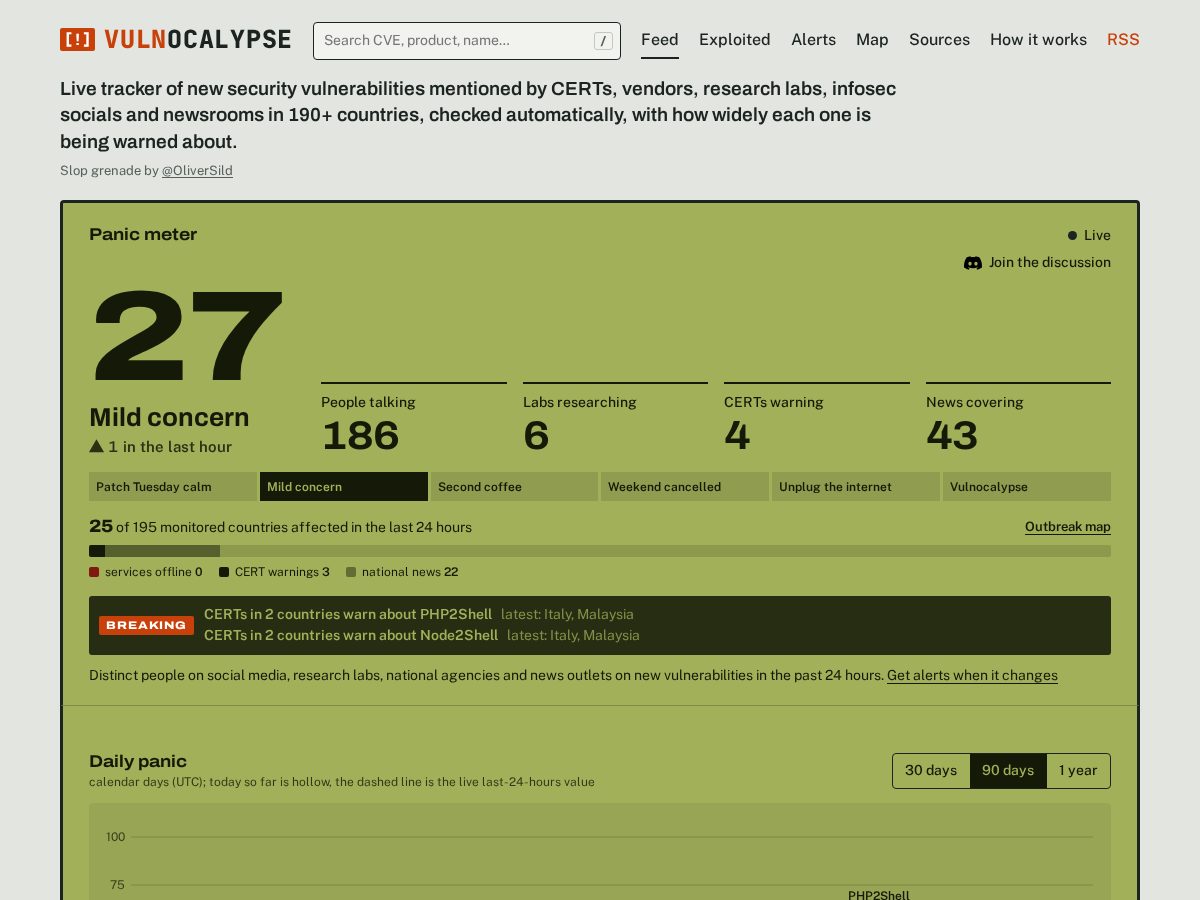Click Get alerts when it changes
This screenshot has height=900, width=1200.
(x=972, y=676)
